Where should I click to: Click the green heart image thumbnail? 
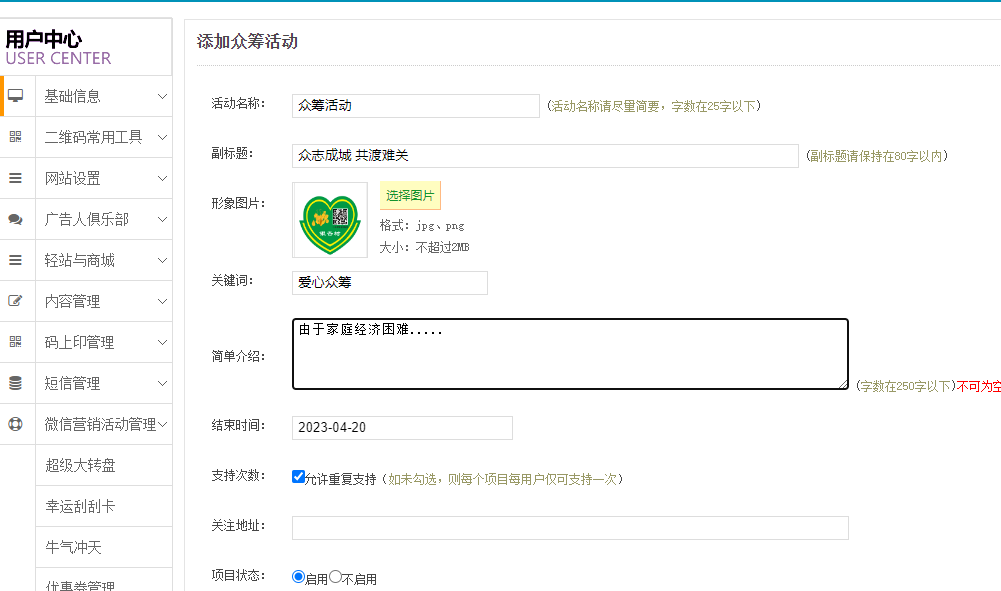click(x=330, y=219)
